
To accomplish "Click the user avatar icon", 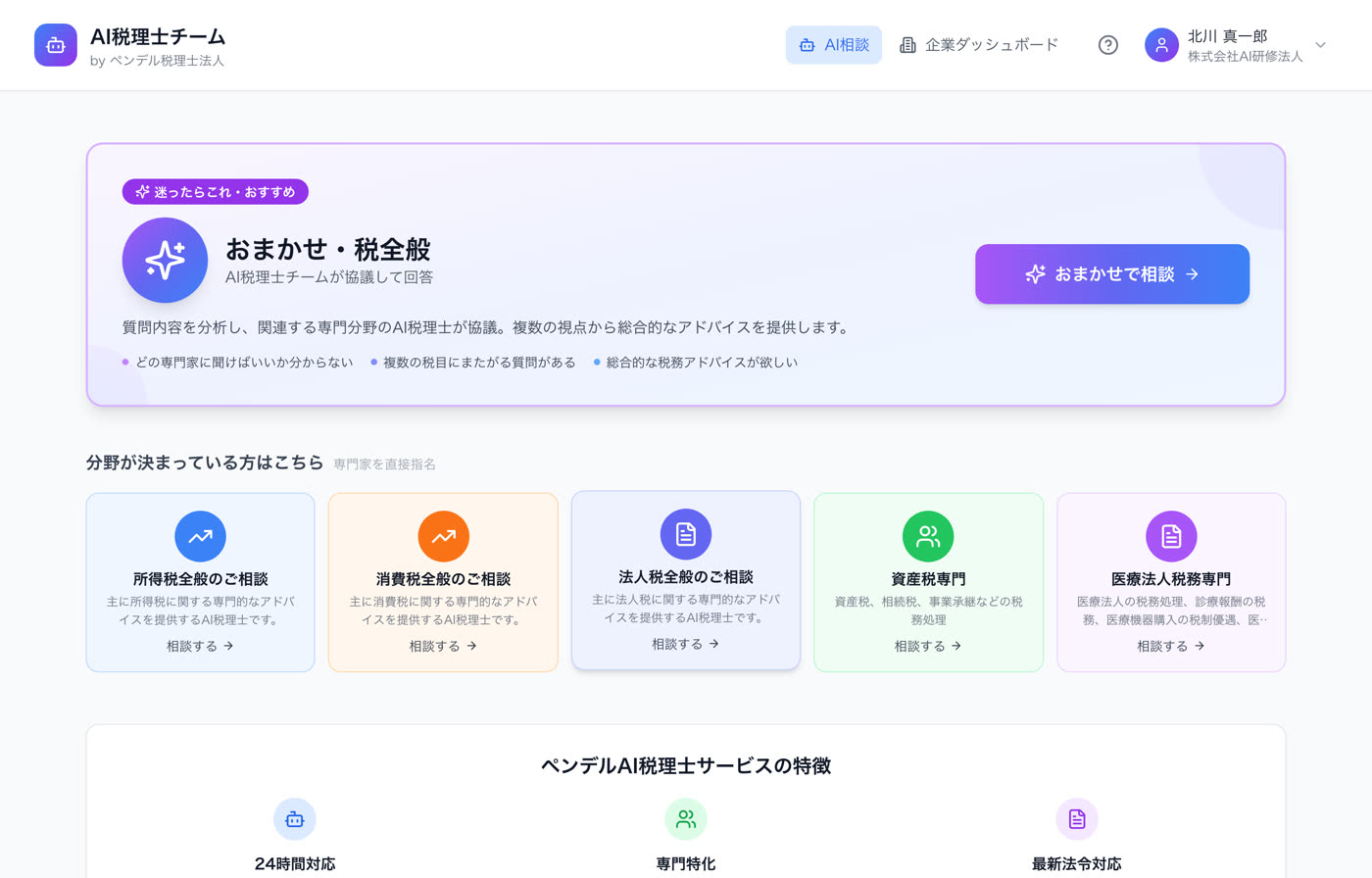I will click(1161, 45).
